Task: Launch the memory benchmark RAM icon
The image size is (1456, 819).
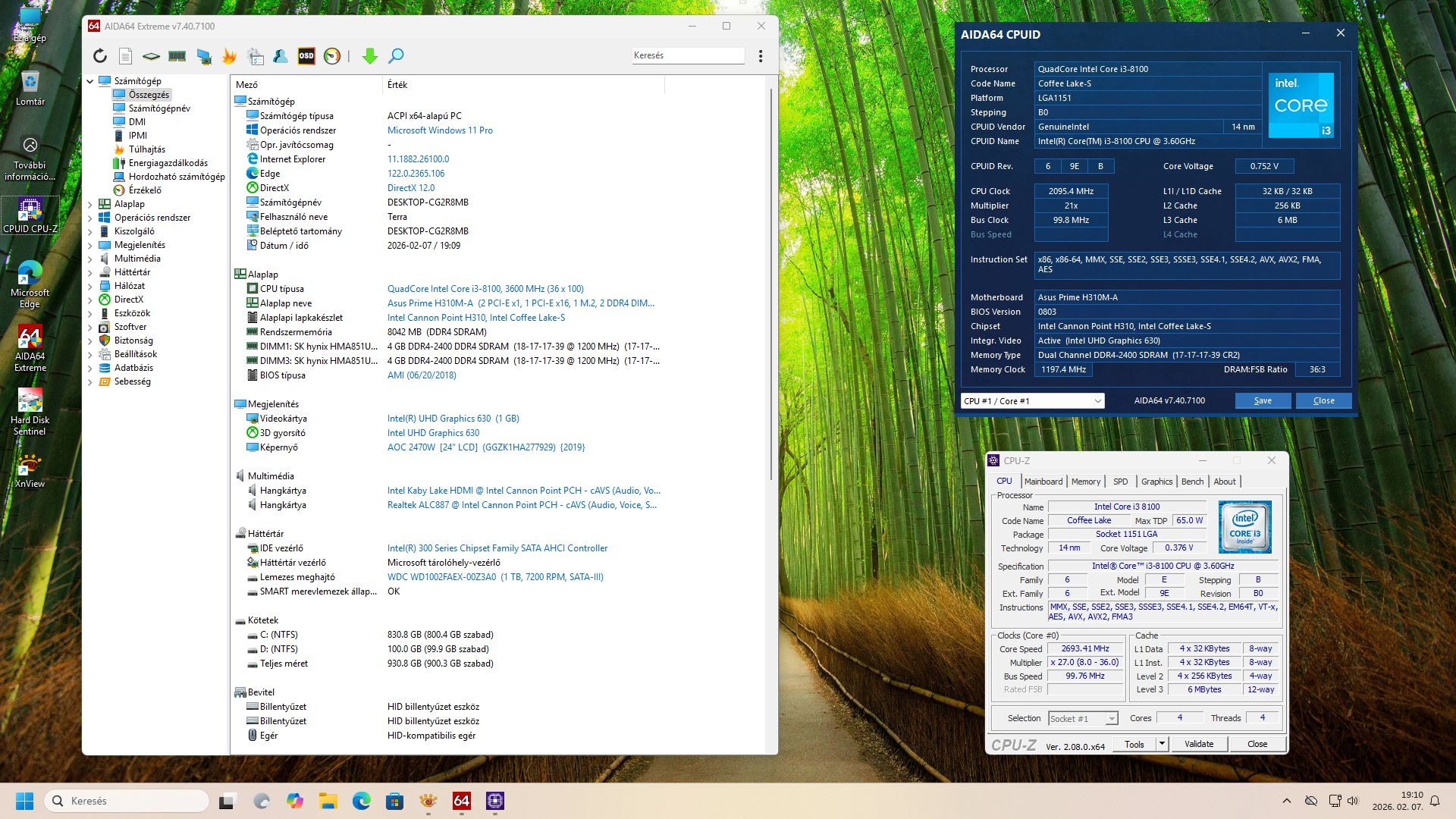Action: 177,55
